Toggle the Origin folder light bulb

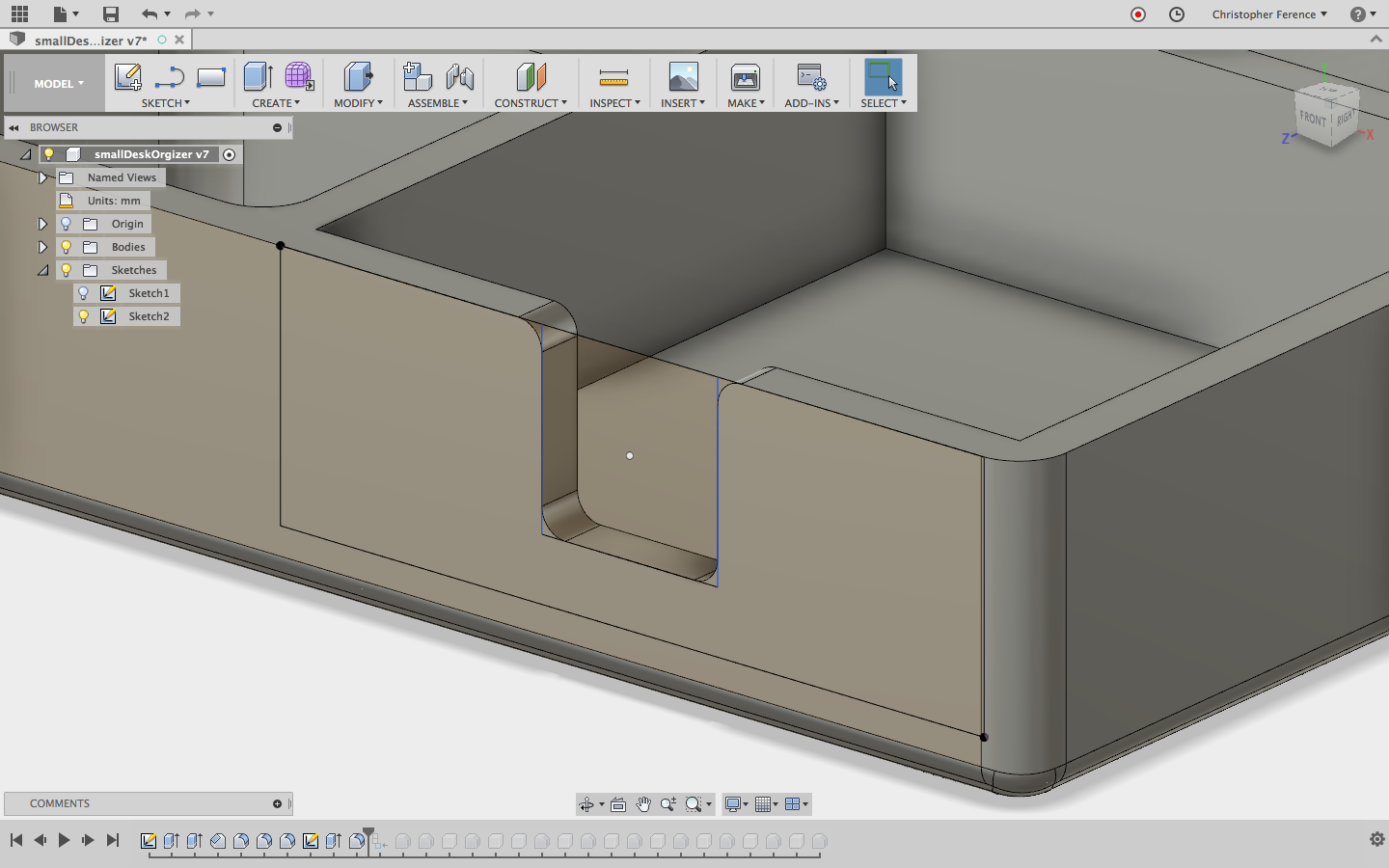coord(67,224)
